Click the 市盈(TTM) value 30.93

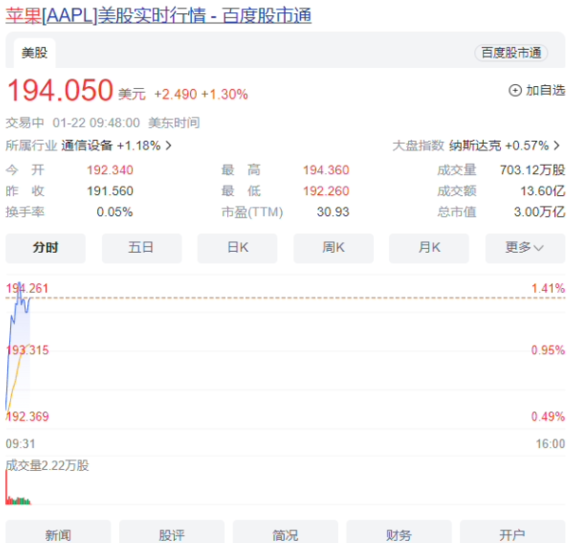coord(333,212)
